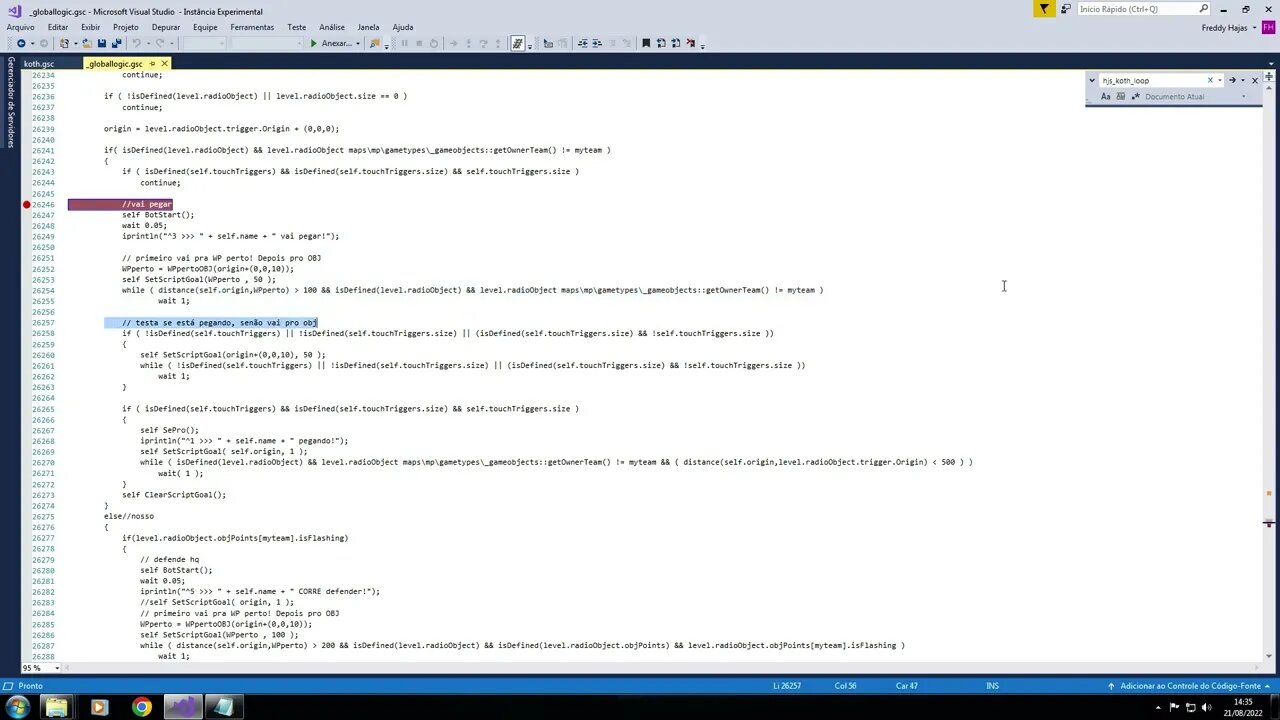
Task: Toggle Match whole word in find box
Action: click(x=1121, y=97)
